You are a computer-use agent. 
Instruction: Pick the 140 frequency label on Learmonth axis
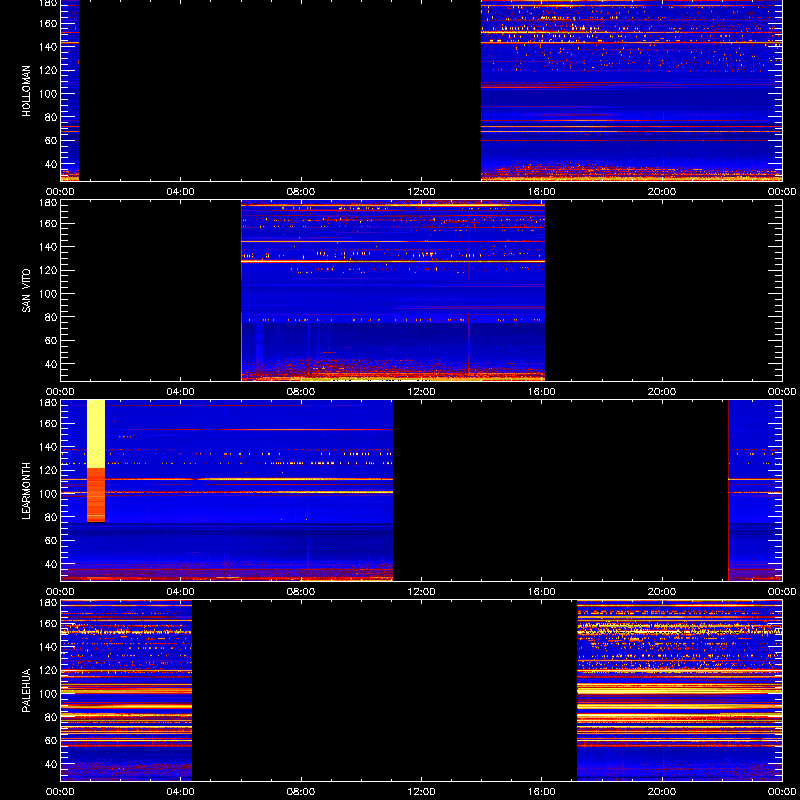pyautogui.click(x=49, y=447)
